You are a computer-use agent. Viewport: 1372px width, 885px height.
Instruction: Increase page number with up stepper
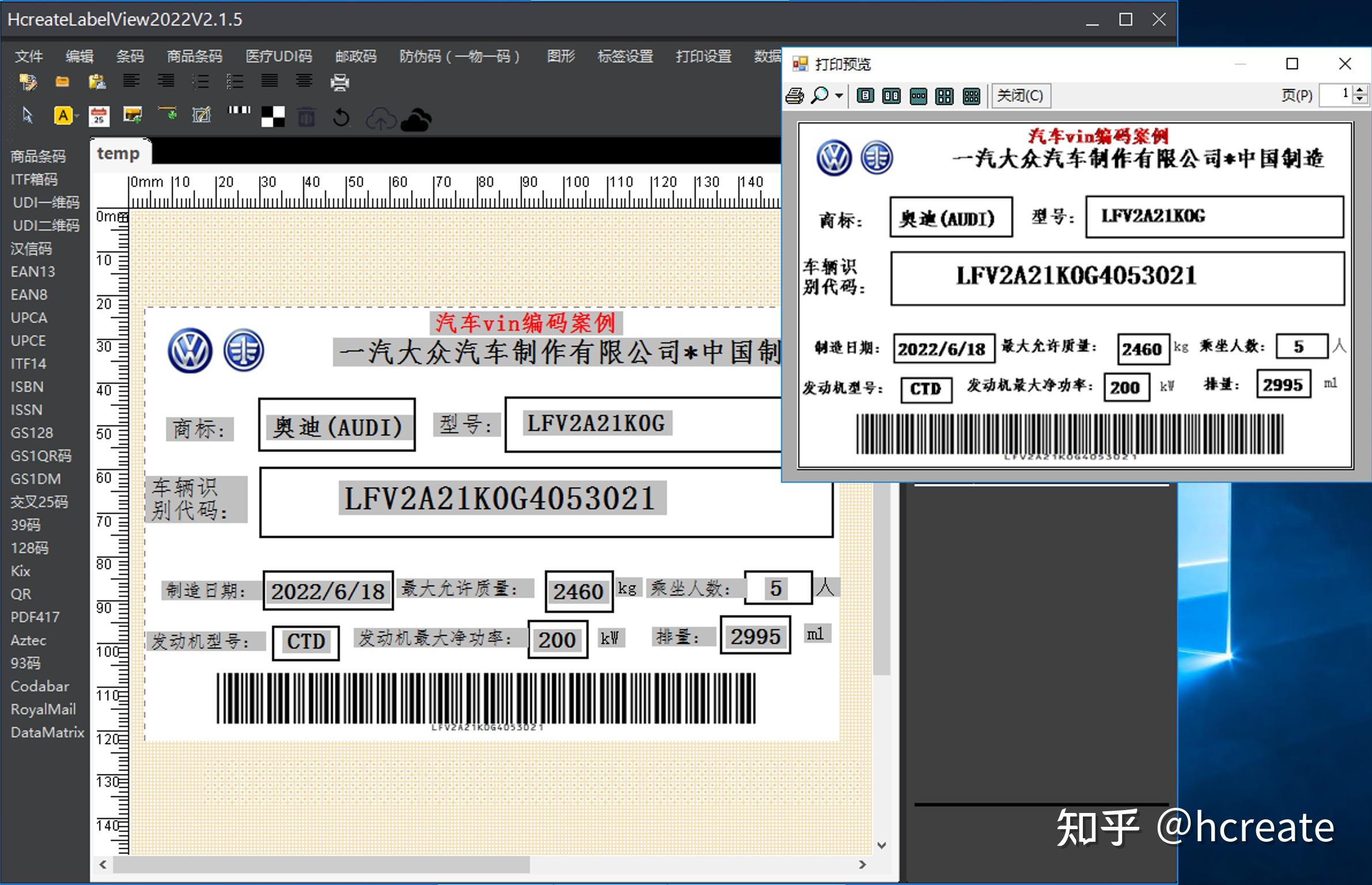(x=1360, y=89)
